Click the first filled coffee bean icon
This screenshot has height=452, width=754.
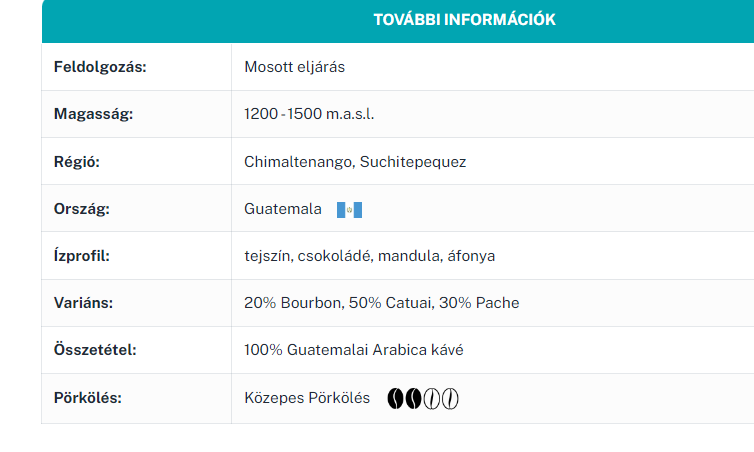[395, 399]
